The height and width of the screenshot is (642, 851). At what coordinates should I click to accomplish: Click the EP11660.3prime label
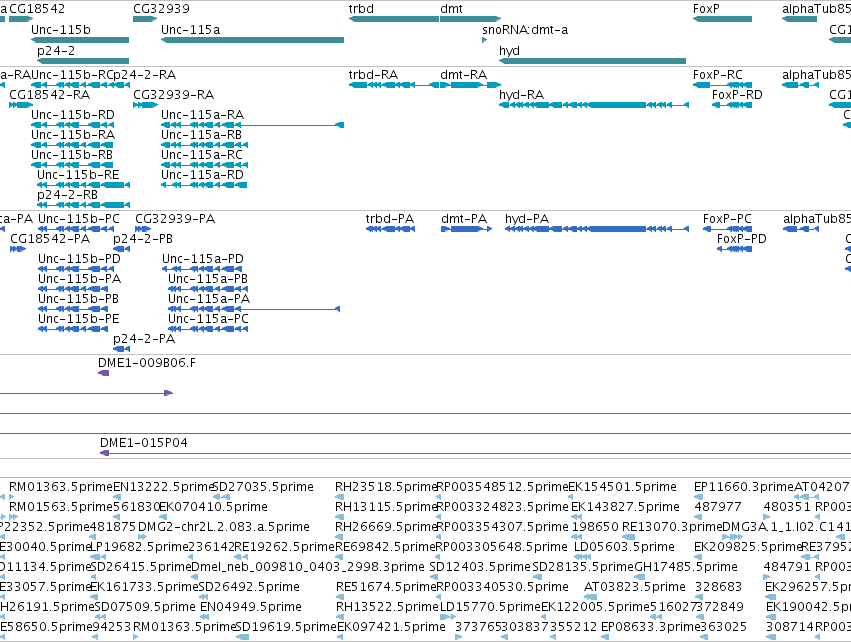point(744,487)
